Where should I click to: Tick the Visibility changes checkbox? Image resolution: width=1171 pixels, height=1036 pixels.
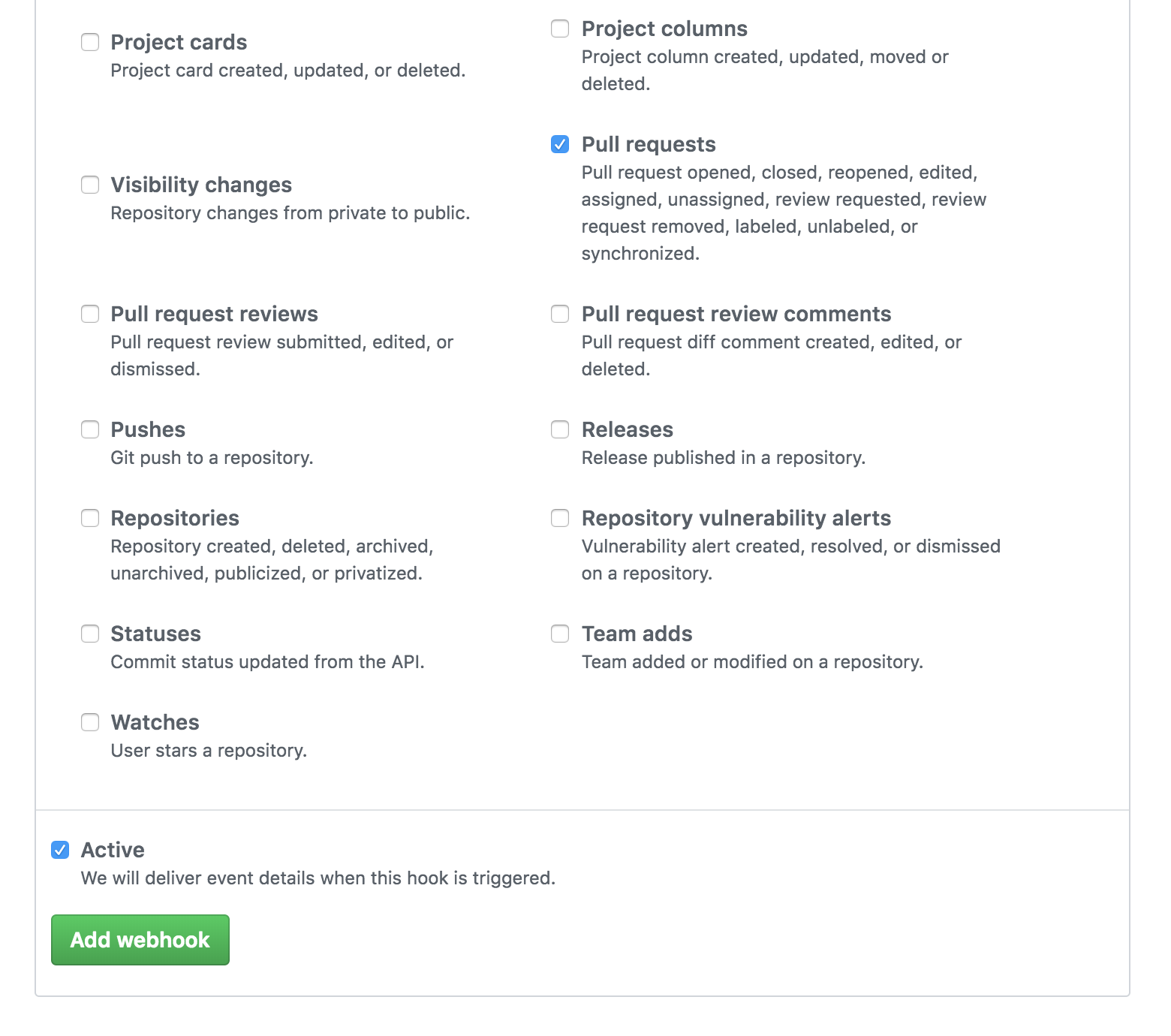[x=90, y=185]
